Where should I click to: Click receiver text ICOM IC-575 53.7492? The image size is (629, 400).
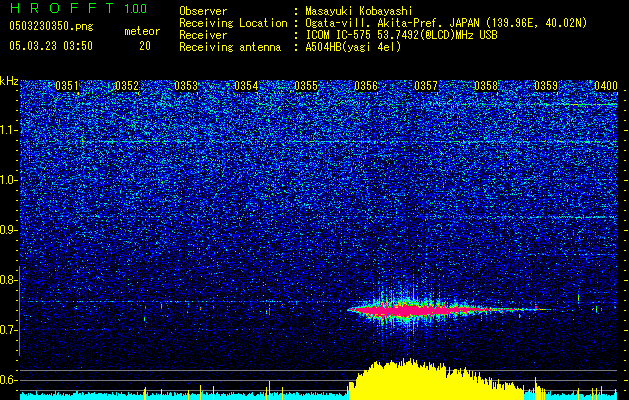[x=401, y=35]
